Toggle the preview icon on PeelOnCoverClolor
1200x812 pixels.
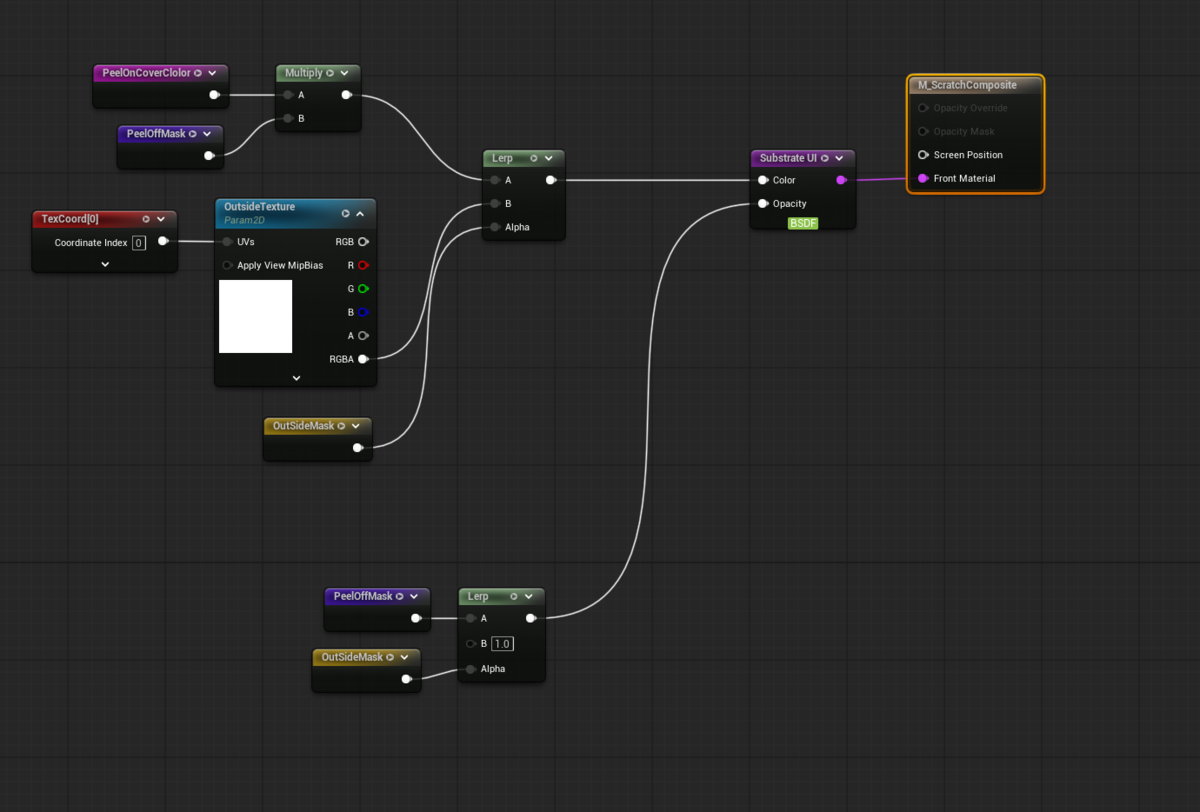[198, 73]
